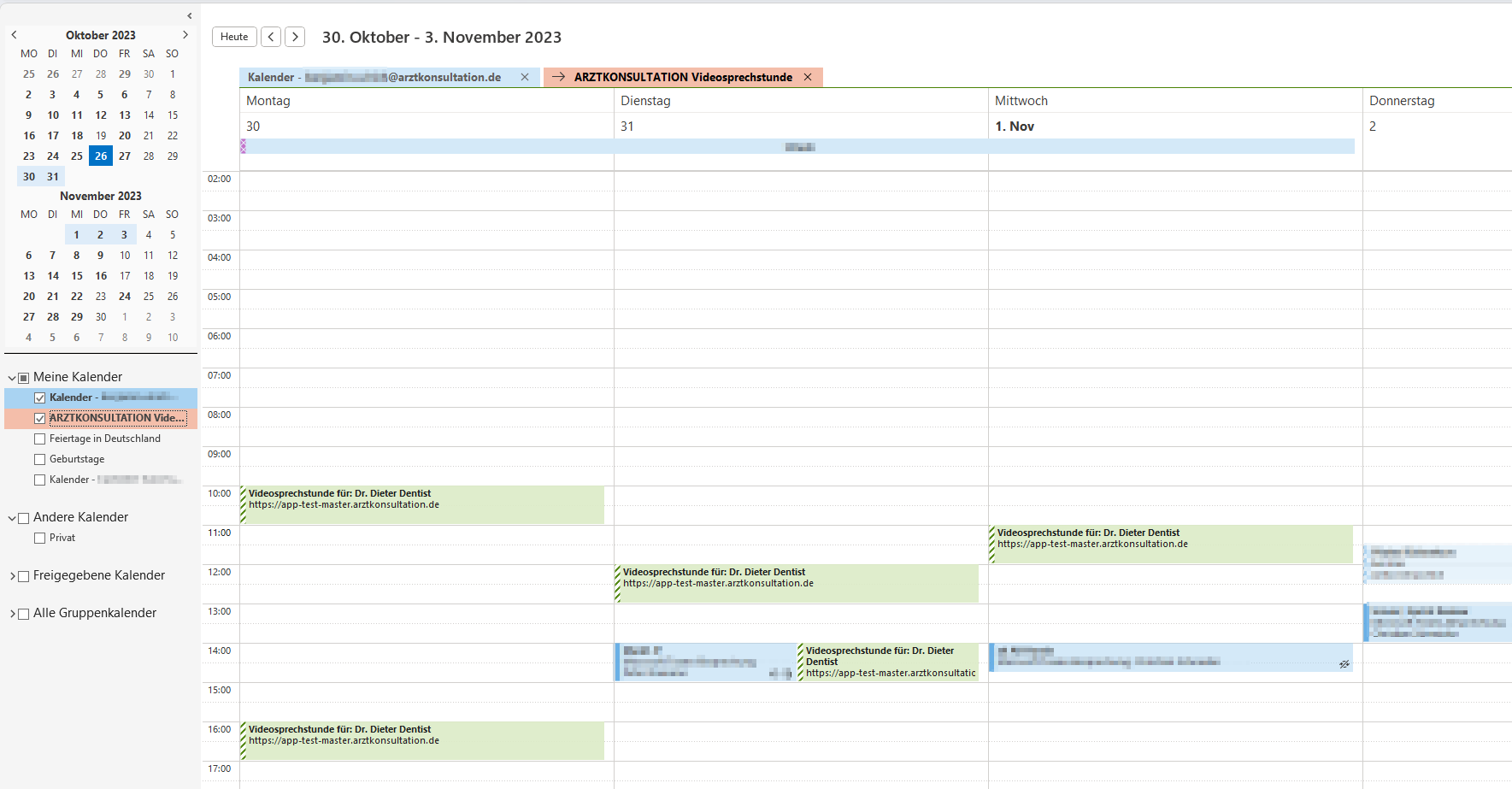Close the Kalender arztkonsultation.de tab

(x=525, y=77)
